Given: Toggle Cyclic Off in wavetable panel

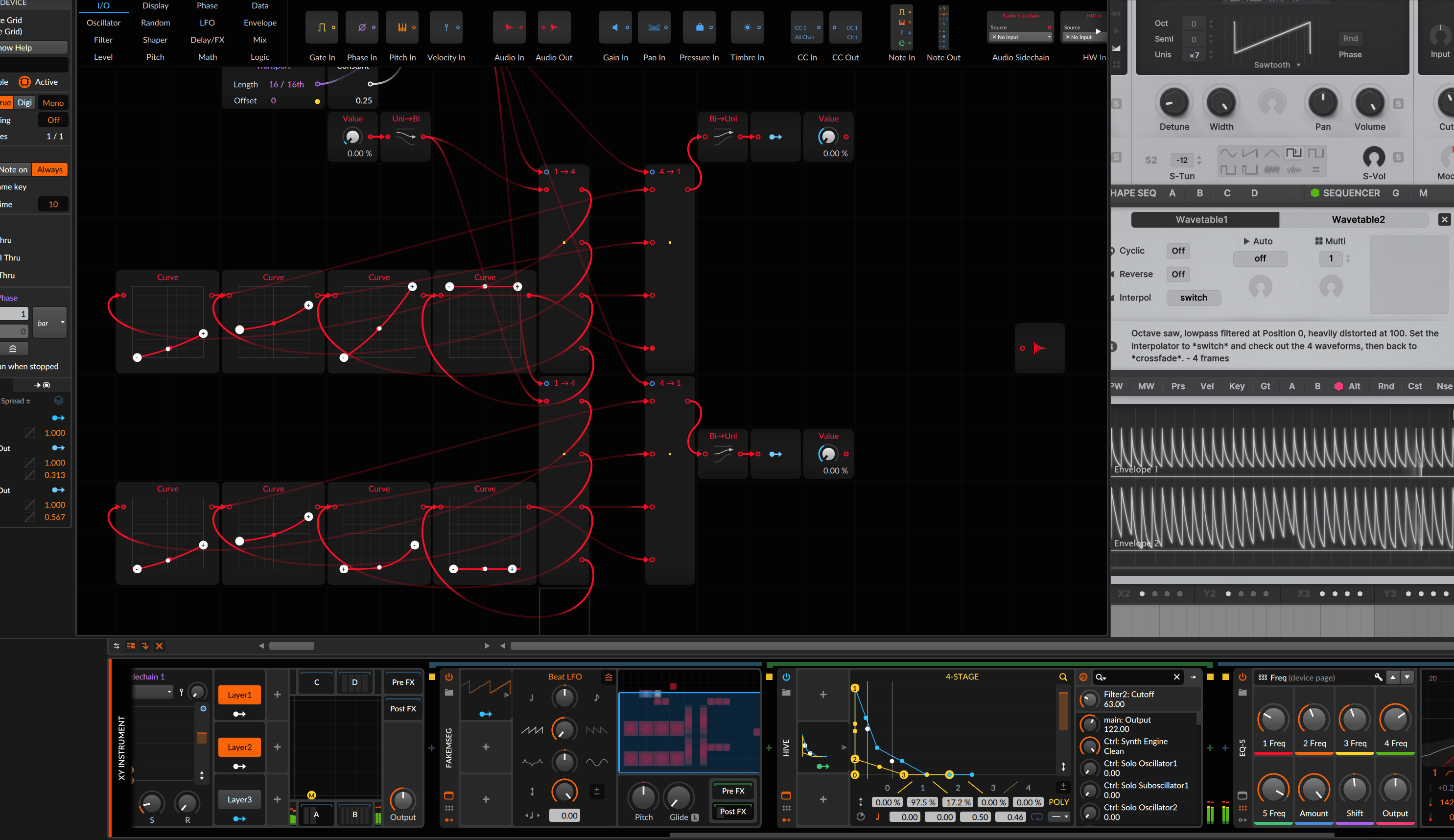Looking at the screenshot, I should coord(1178,251).
